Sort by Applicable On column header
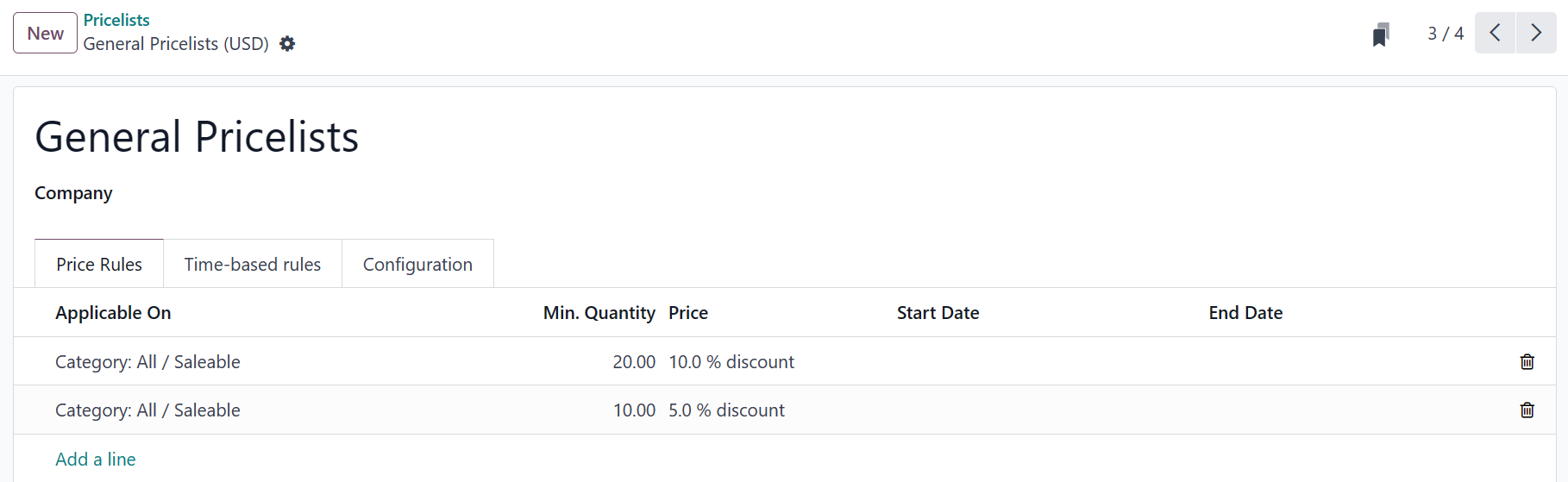The image size is (1568, 482). coord(113,313)
